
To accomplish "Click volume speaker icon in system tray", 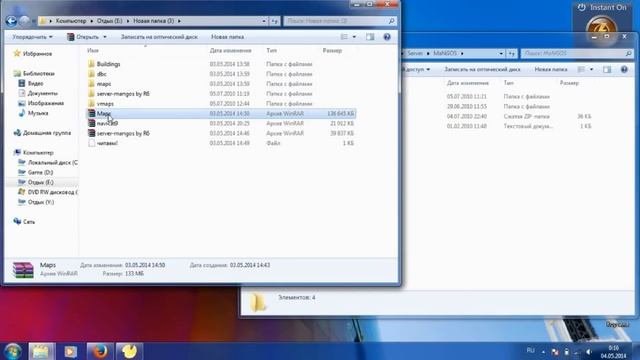I will pyautogui.click(x=589, y=351).
